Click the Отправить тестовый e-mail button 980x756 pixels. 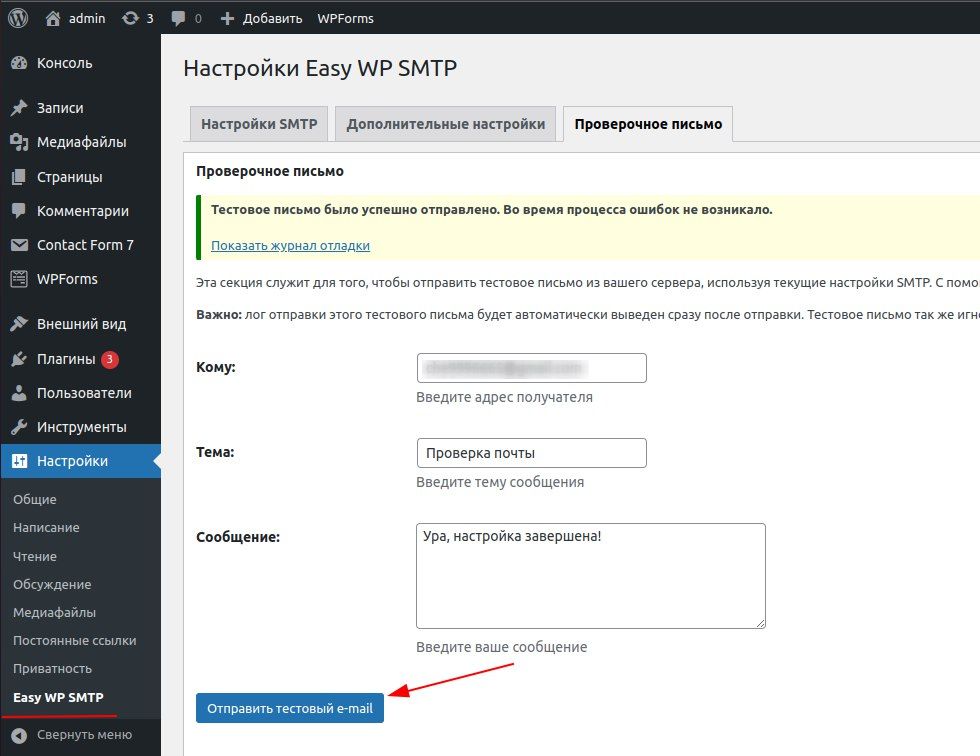click(x=290, y=708)
